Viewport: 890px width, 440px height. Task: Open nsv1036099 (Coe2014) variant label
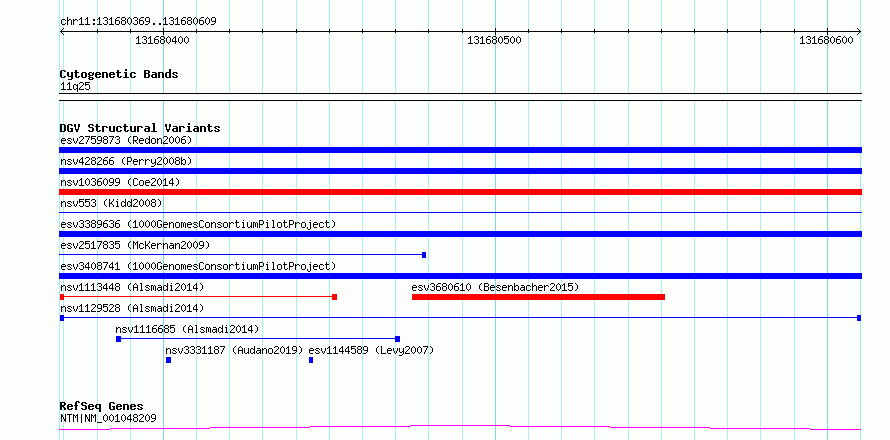click(120, 182)
